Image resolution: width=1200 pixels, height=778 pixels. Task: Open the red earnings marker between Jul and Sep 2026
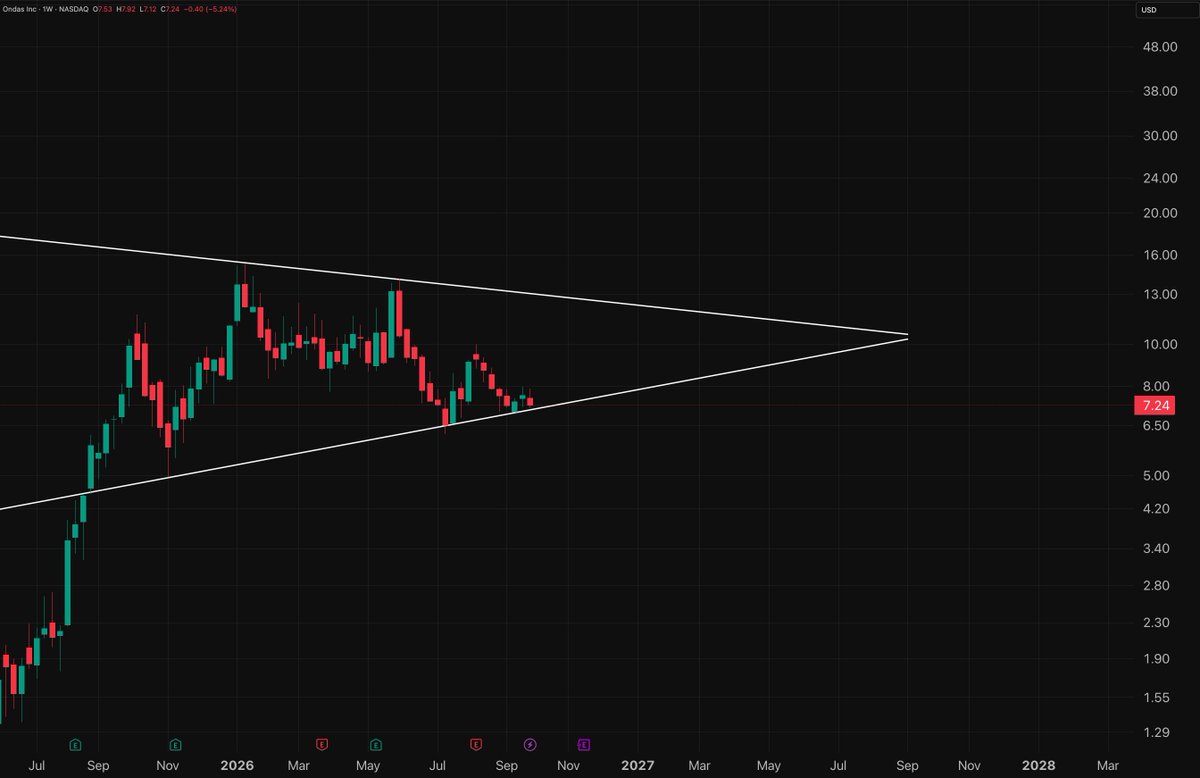pyautogui.click(x=476, y=744)
